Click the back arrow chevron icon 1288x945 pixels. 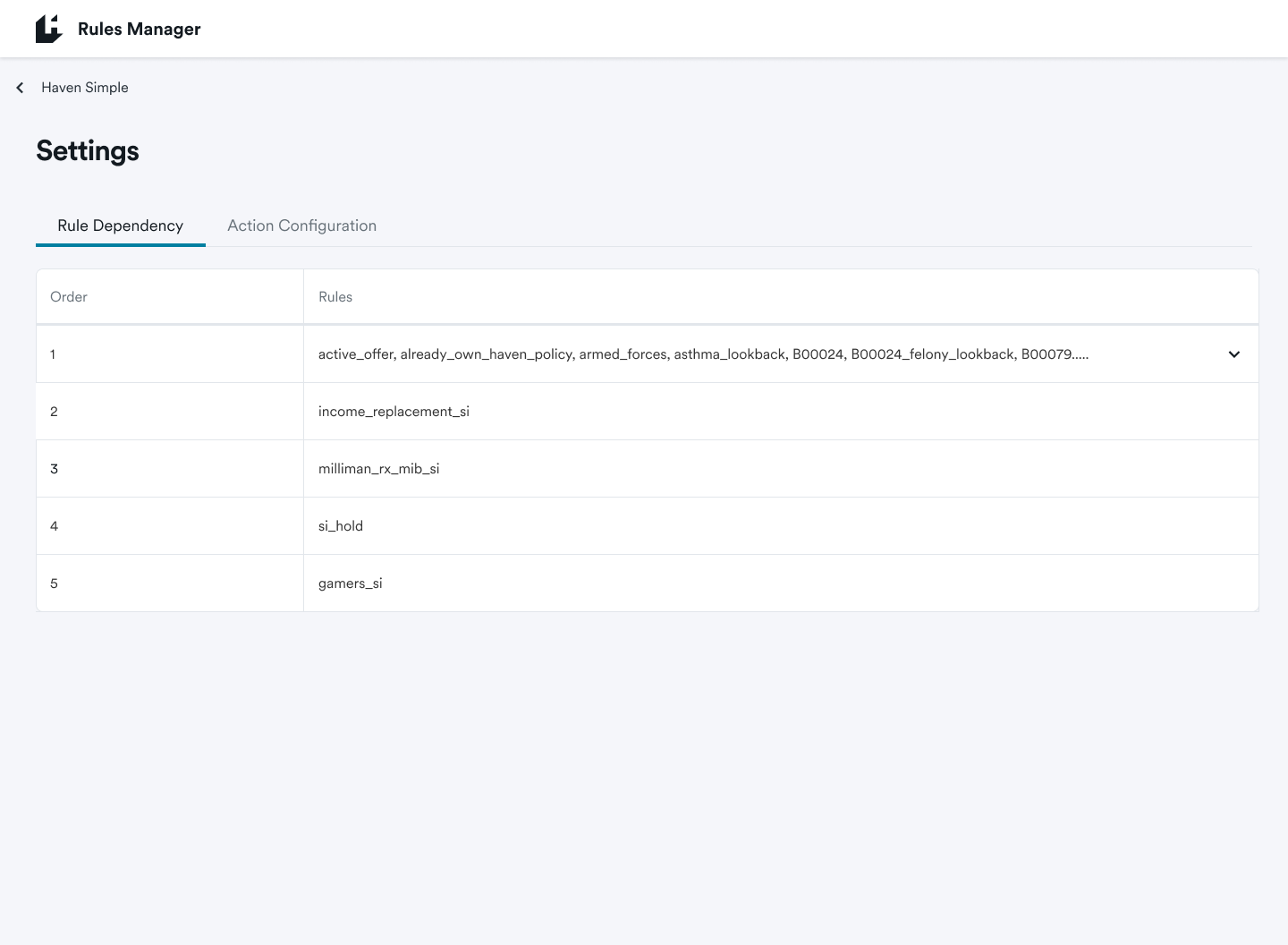point(20,88)
